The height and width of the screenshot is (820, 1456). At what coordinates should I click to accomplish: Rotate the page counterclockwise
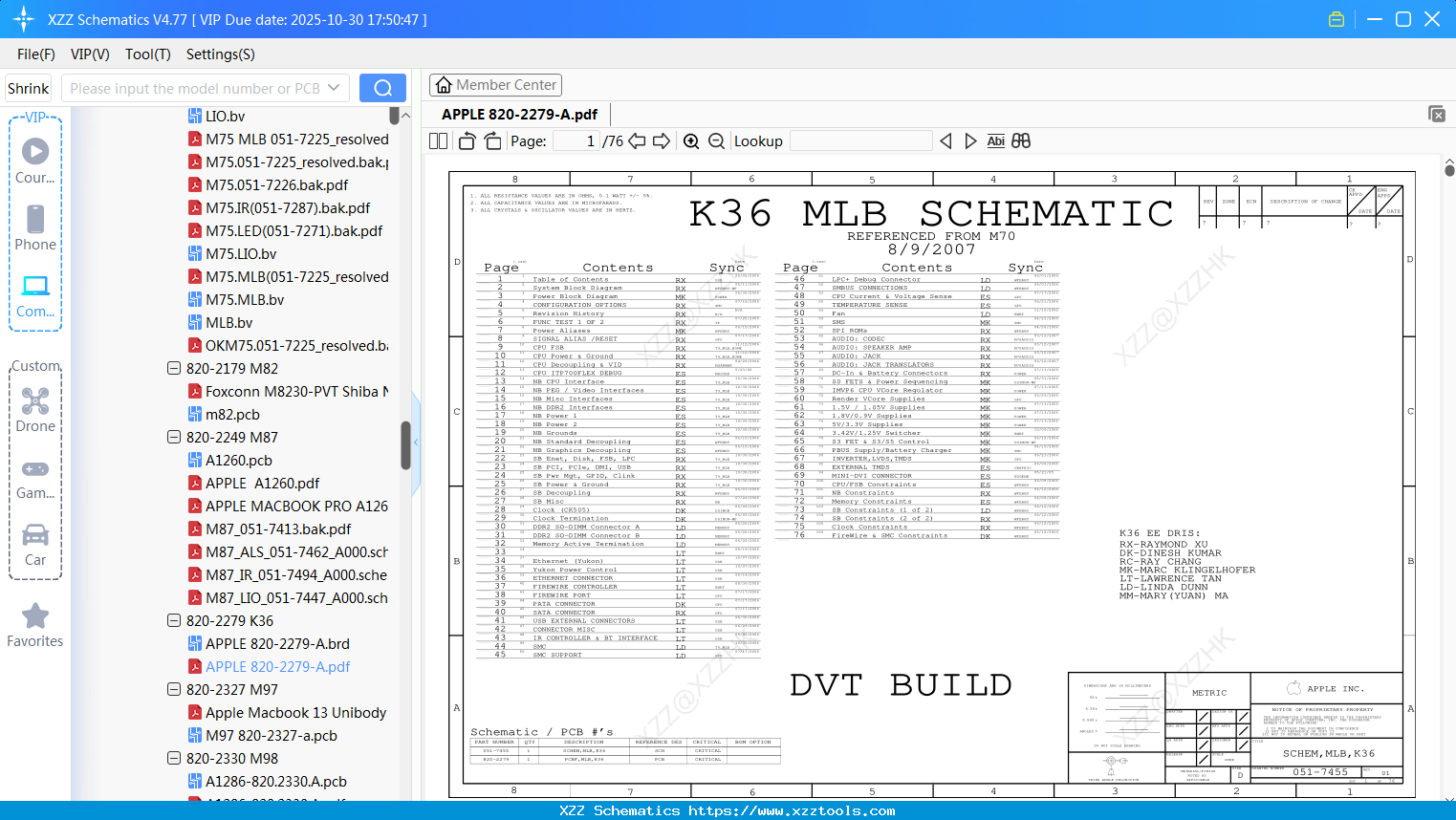point(467,140)
